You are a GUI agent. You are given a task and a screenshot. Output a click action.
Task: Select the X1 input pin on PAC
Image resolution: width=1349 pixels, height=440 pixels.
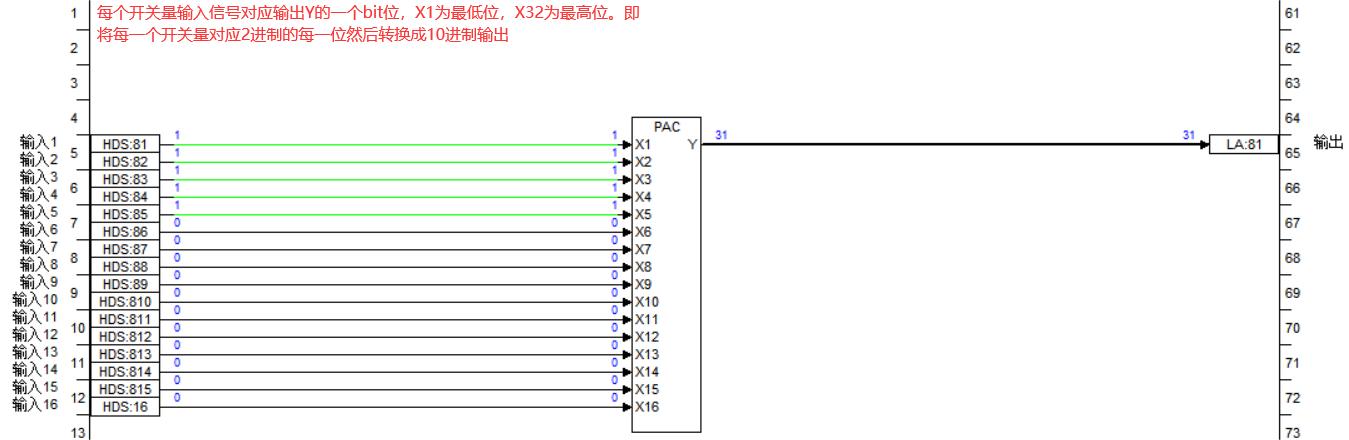coord(641,144)
